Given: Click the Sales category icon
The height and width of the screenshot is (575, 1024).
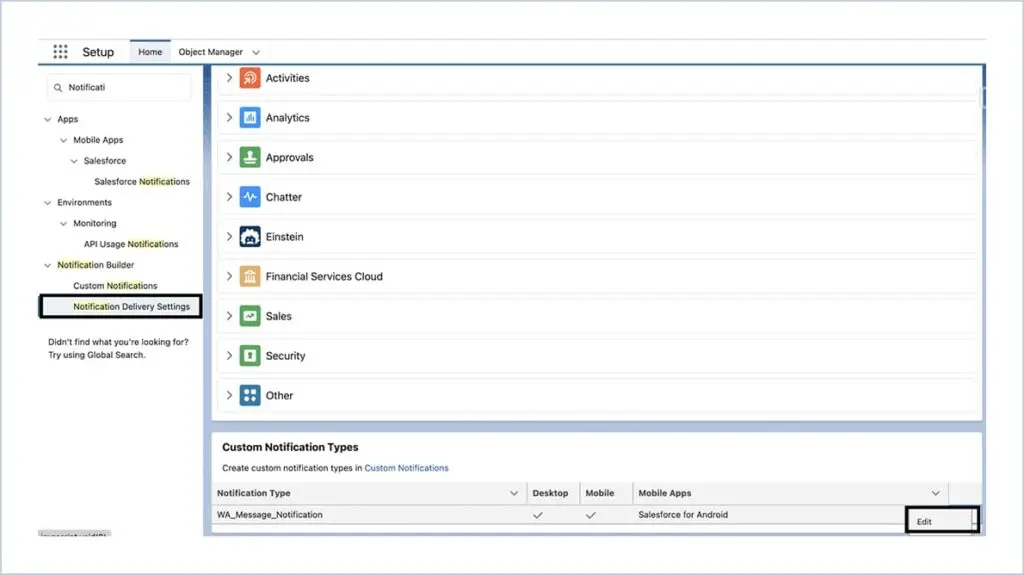Looking at the screenshot, I should pyautogui.click(x=249, y=316).
